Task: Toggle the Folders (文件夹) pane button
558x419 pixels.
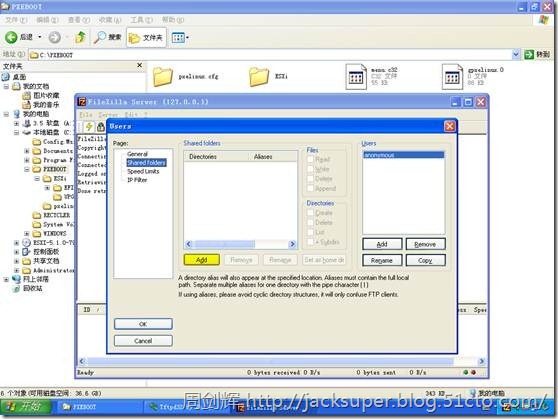Action: point(146,37)
